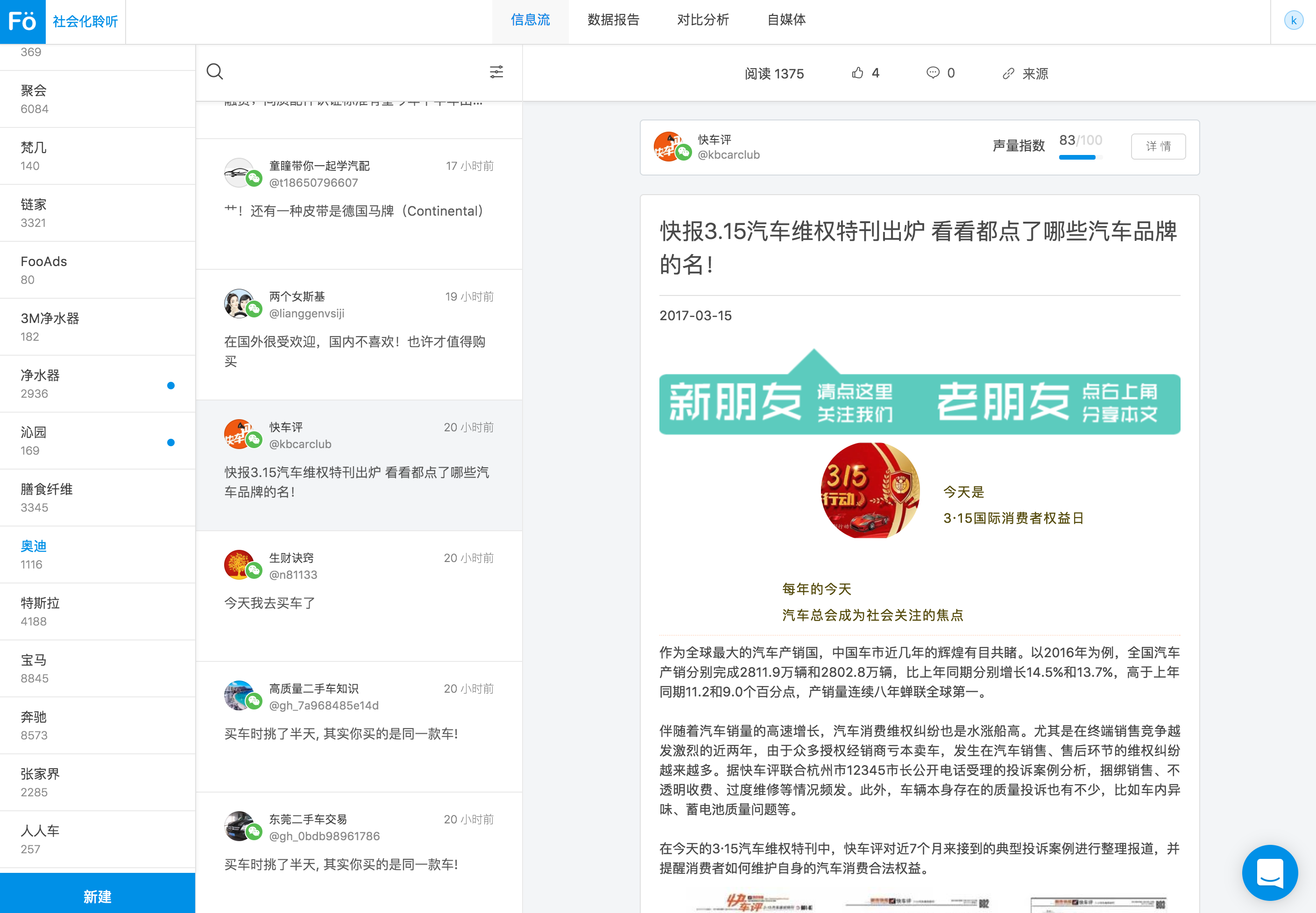Click the 来源 link
Viewport: 1316px width, 913px height.
pyautogui.click(x=1035, y=73)
